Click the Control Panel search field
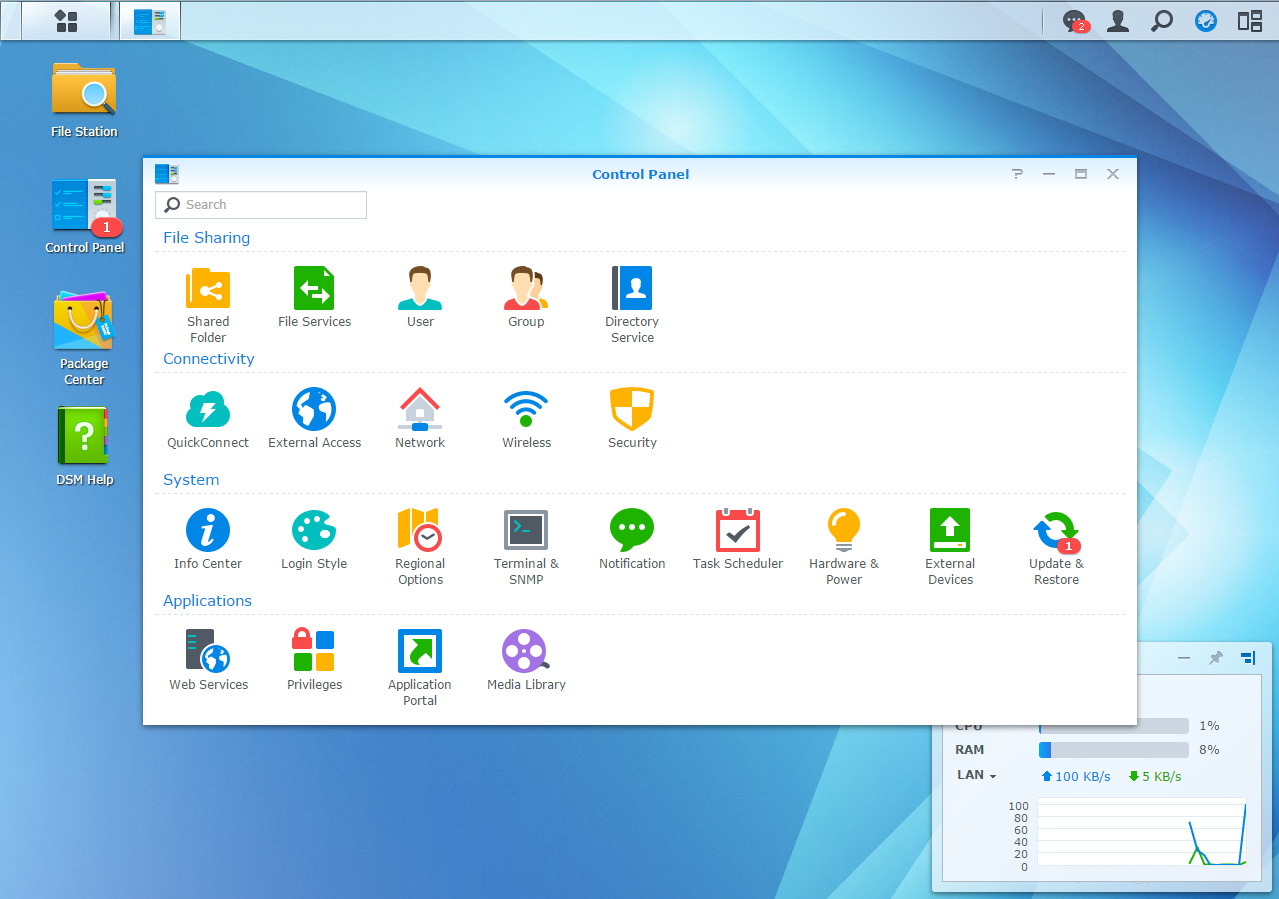Image resolution: width=1279 pixels, height=899 pixels. pos(261,205)
